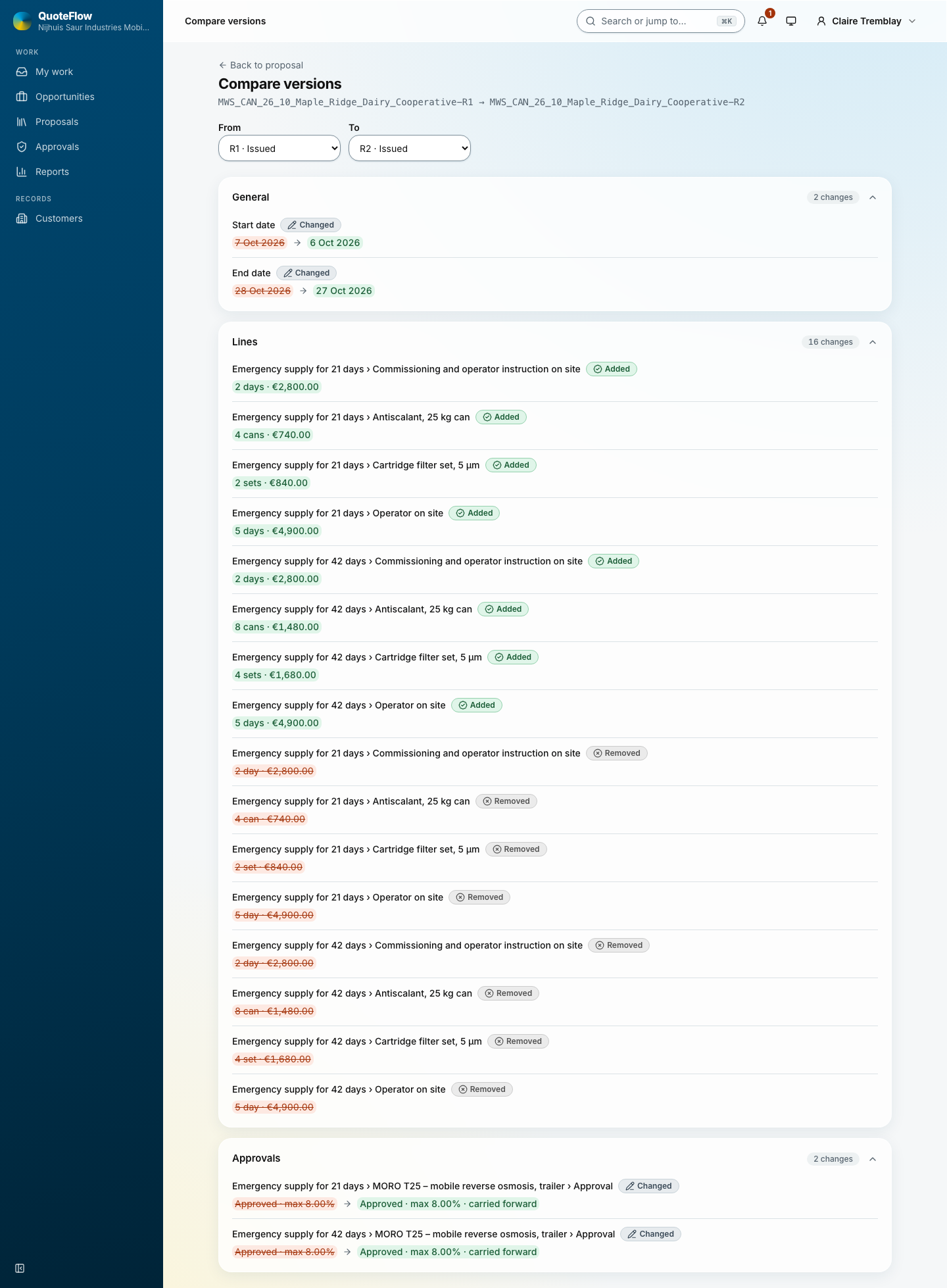Collapse the Lines section
This screenshot has width=947, height=1288.
pyautogui.click(x=873, y=342)
